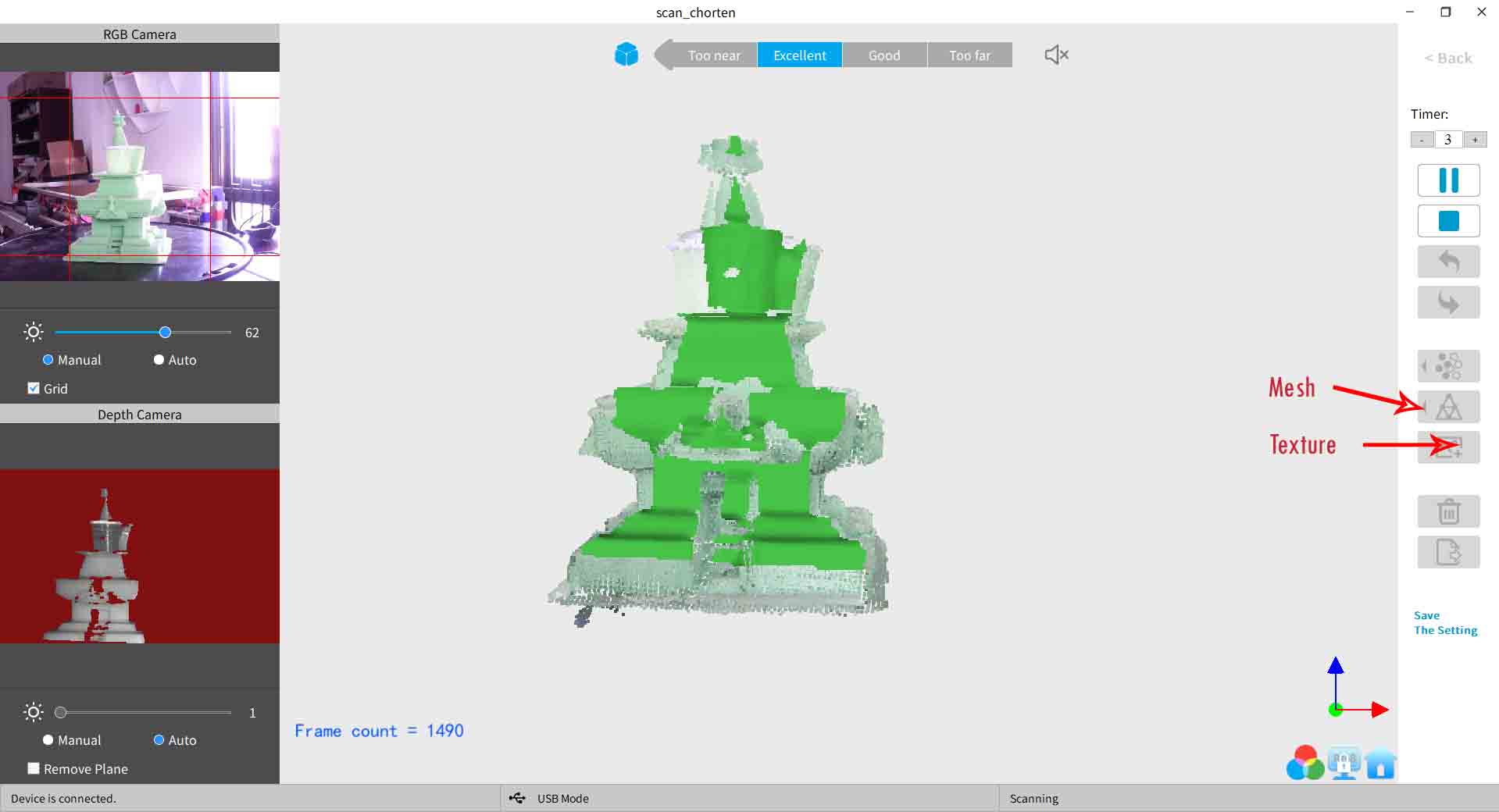The height and width of the screenshot is (812, 1499).
Task: Click the point cloud processing icon
Action: 1448,365
